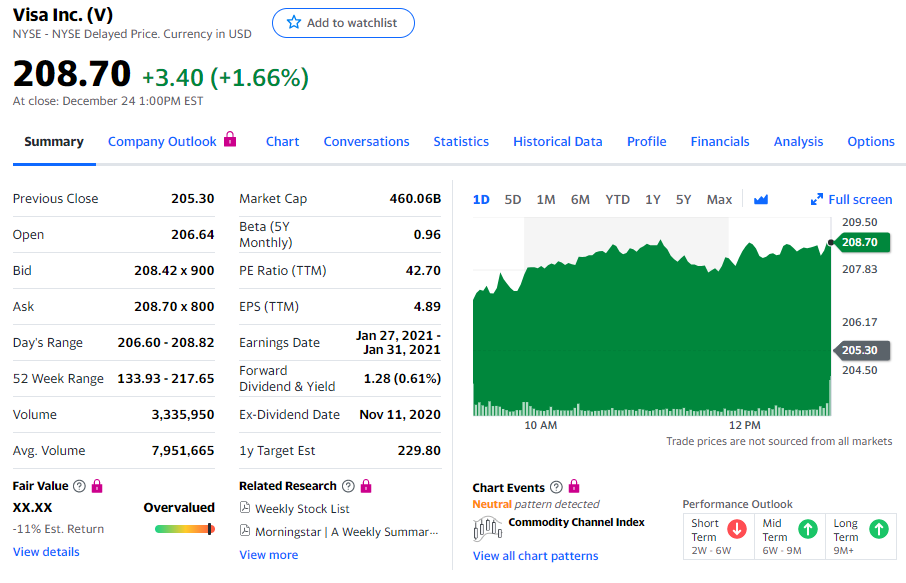The width and height of the screenshot is (906, 583).
Task: Open the Options tab
Action: point(871,142)
